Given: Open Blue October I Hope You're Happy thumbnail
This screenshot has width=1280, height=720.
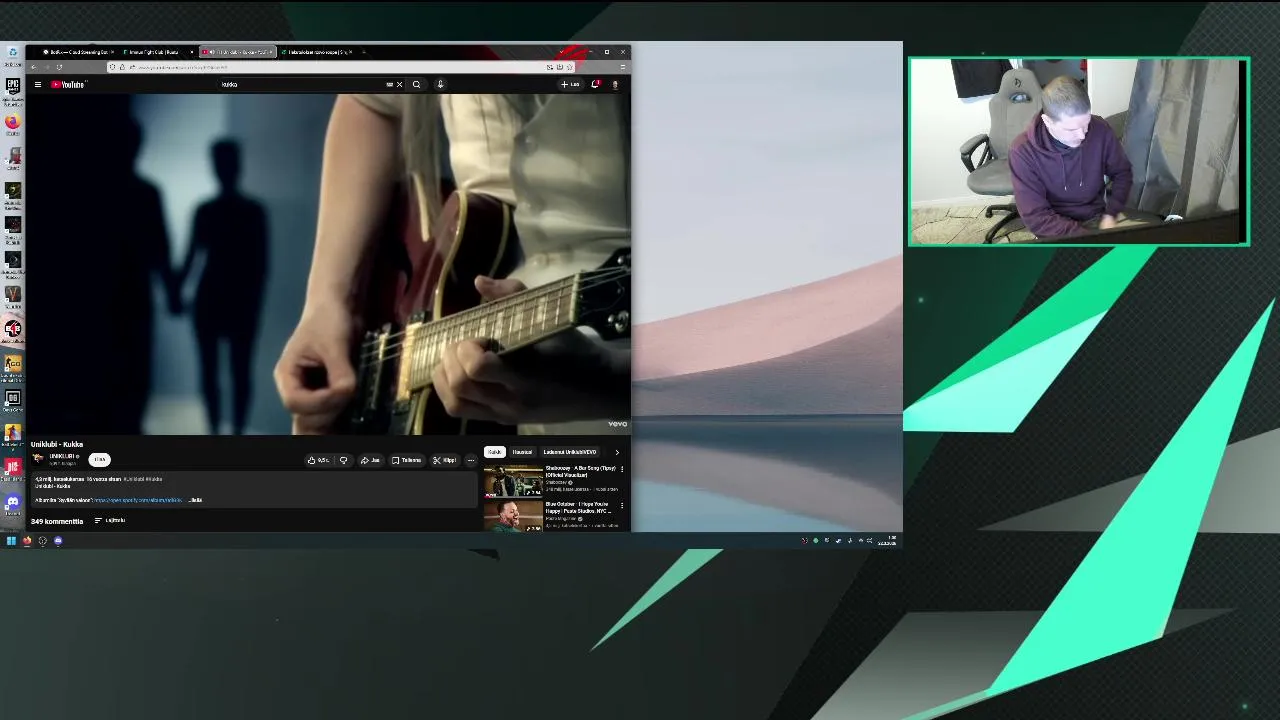Looking at the screenshot, I should (513, 516).
